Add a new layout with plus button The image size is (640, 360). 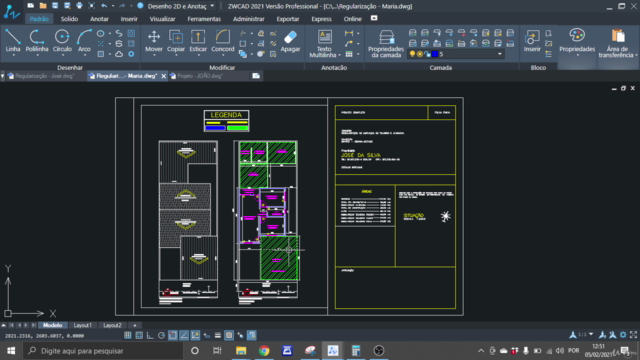point(135,325)
